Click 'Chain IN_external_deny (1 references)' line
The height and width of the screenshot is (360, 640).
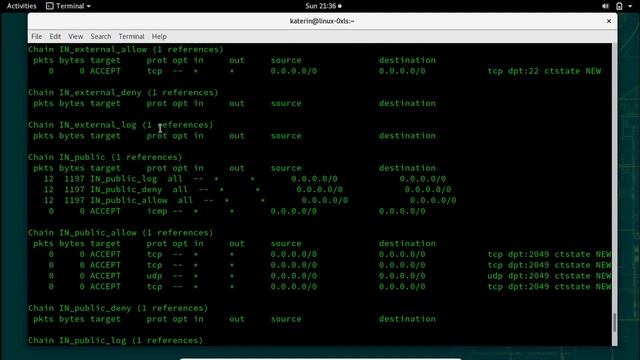pos(123,92)
